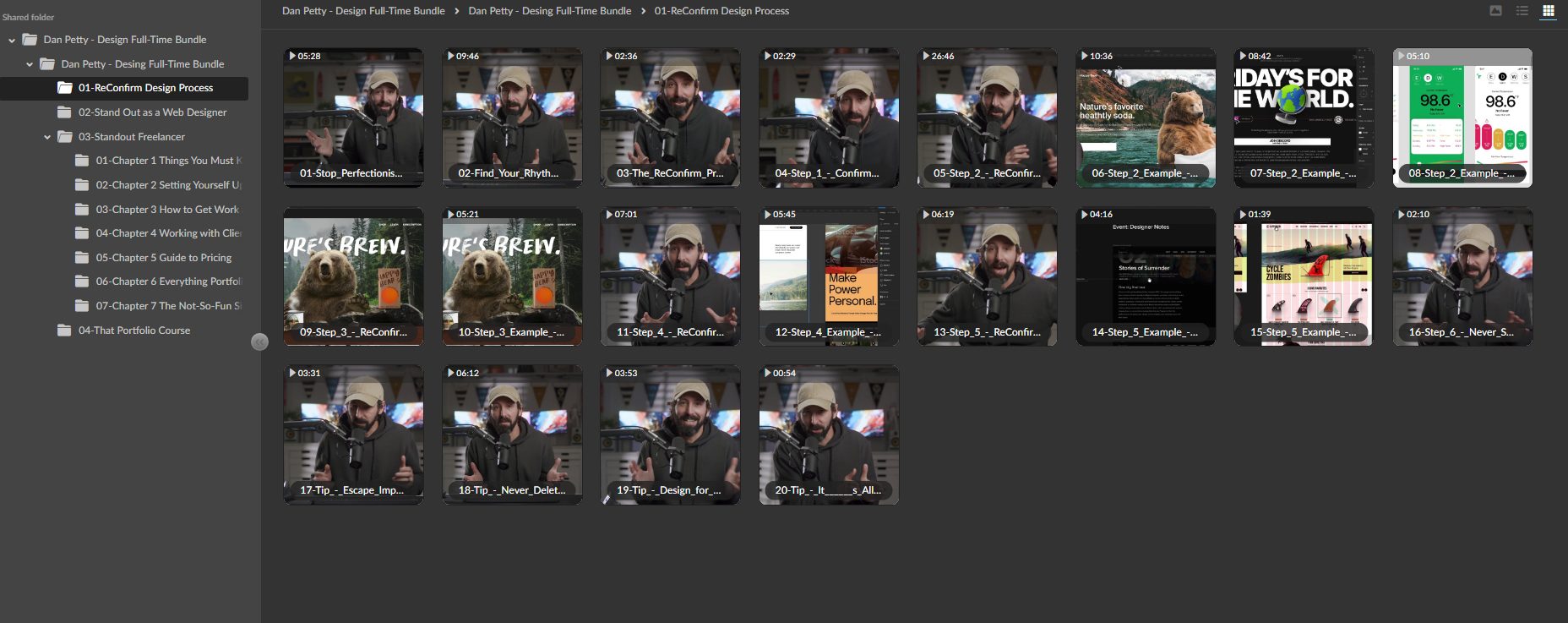Open video 10-Step_3_Example_-...

pos(512,276)
